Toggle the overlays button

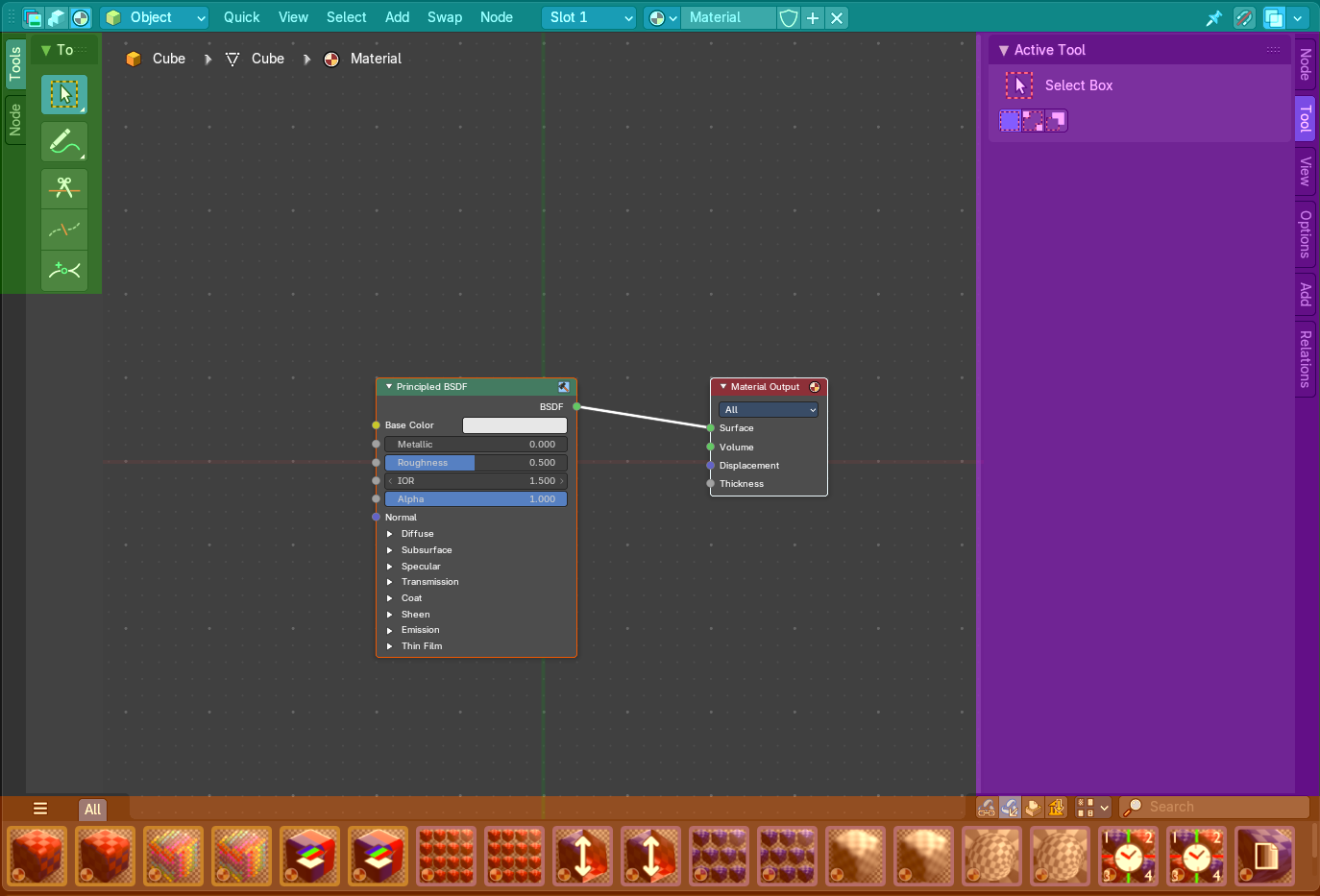pos(1274,17)
